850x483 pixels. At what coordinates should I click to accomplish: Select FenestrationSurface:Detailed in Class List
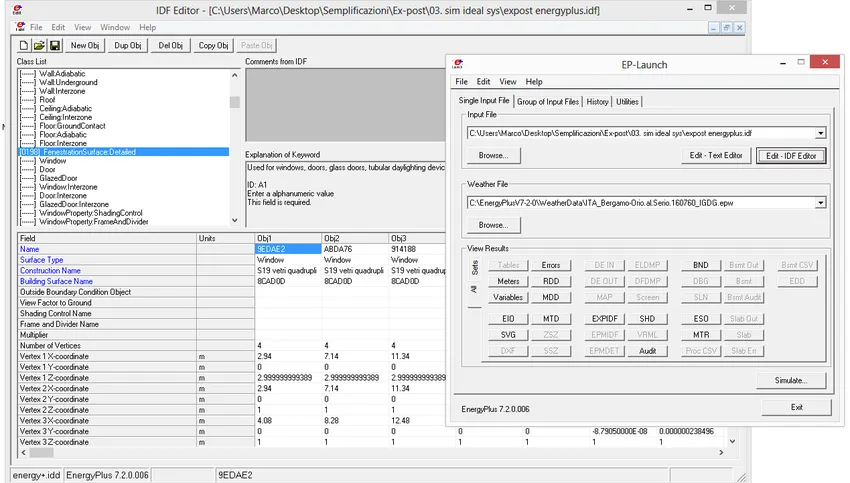pos(124,152)
